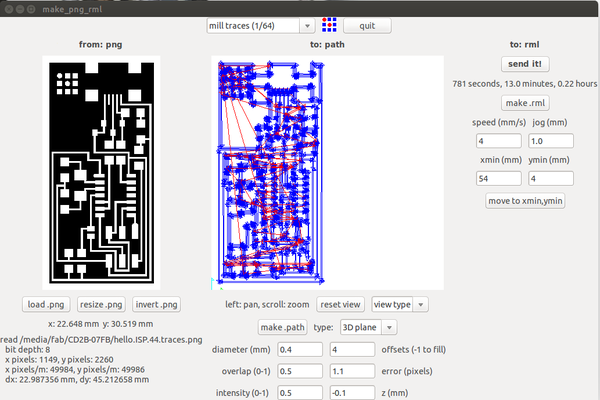Click the load .png button
600x400 pixels.
pyautogui.click(x=46, y=304)
